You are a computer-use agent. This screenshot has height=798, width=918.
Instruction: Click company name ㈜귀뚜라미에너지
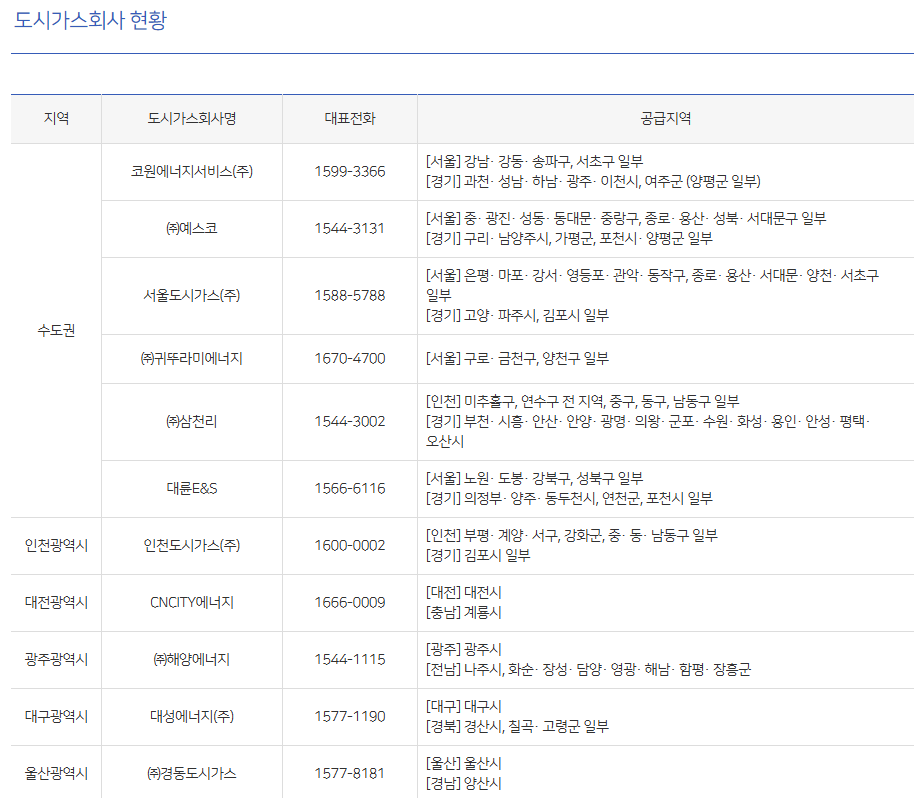(x=191, y=358)
